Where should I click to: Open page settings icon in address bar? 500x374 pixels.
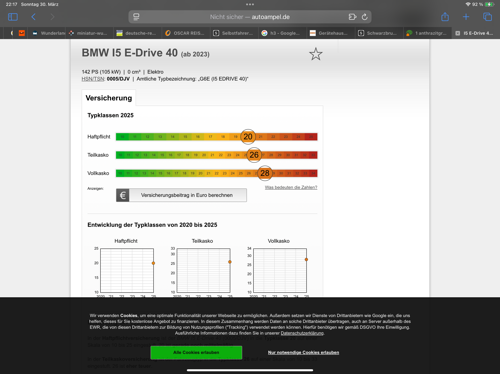136,17
